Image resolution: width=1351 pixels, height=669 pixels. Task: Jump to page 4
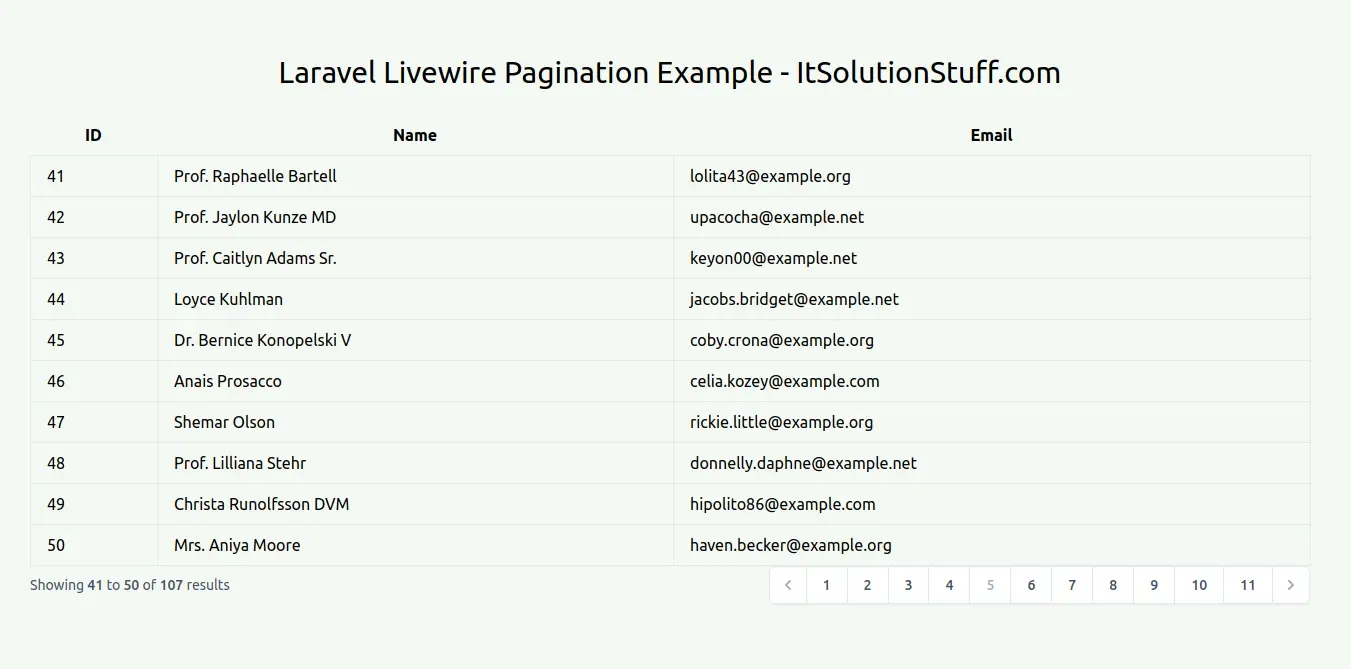pos(949,585)
